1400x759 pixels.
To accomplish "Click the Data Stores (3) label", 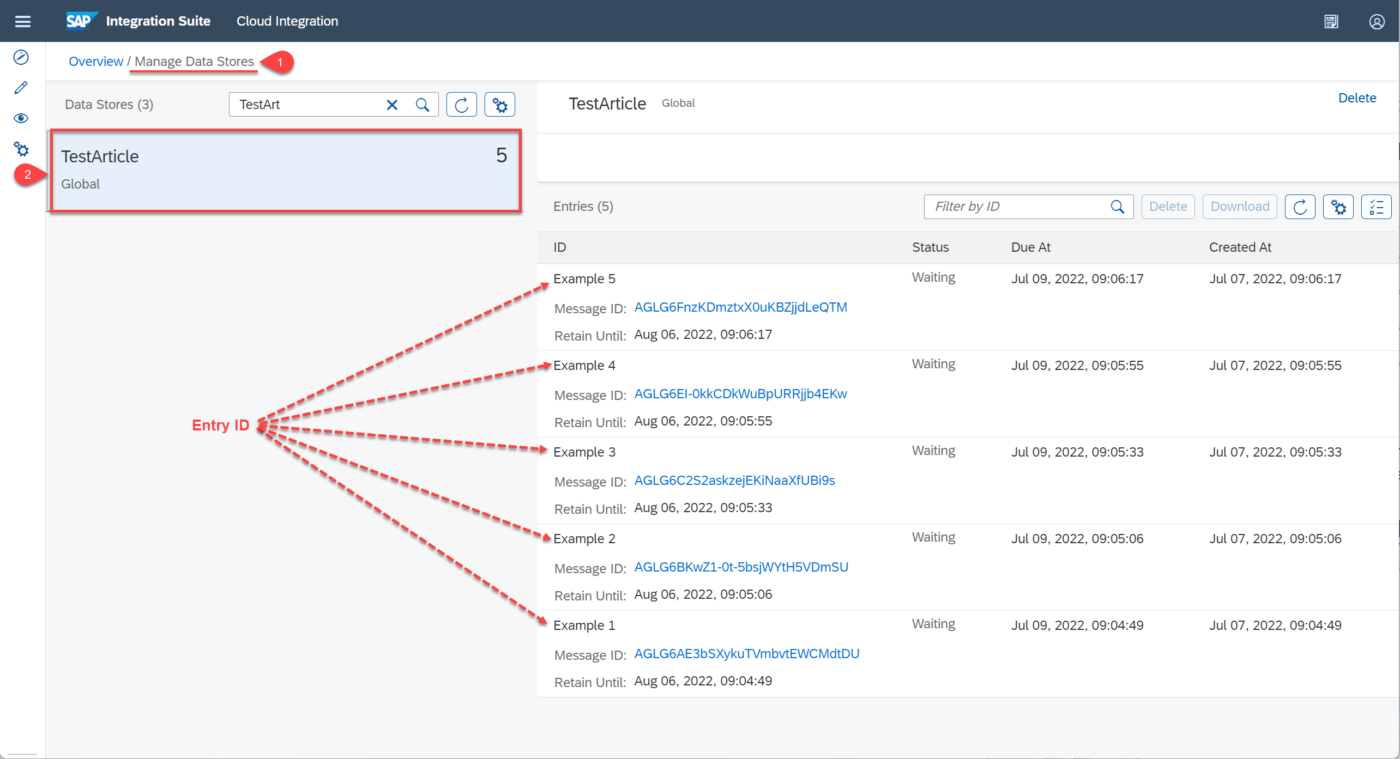I will point(109,104).
